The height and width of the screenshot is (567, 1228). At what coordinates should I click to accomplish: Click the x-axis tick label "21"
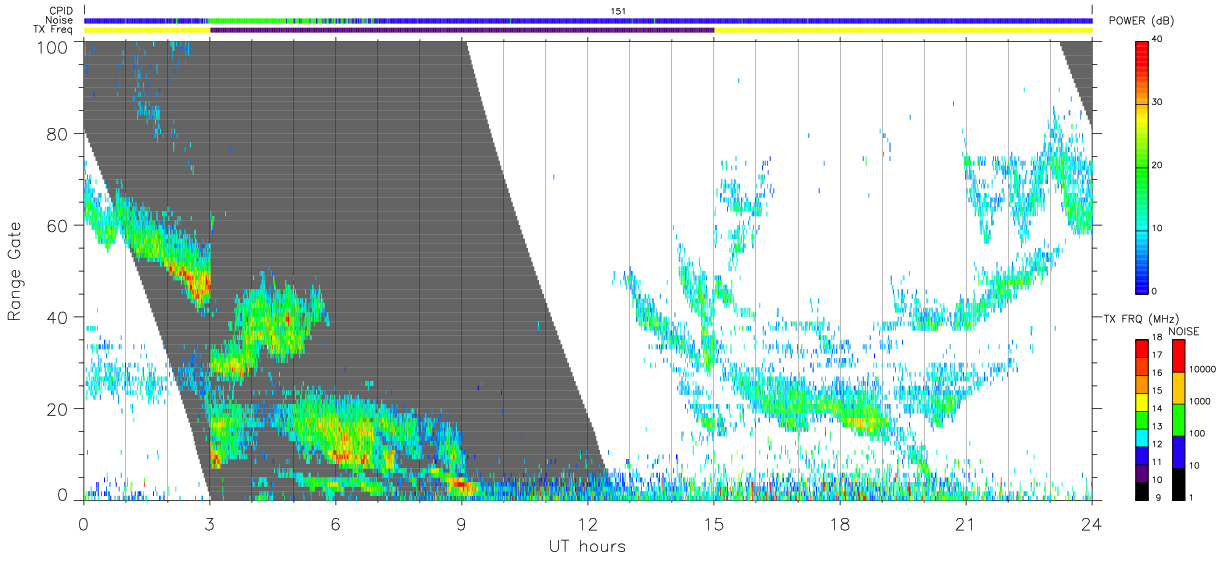pyautogui.click(x=965, y=525)
